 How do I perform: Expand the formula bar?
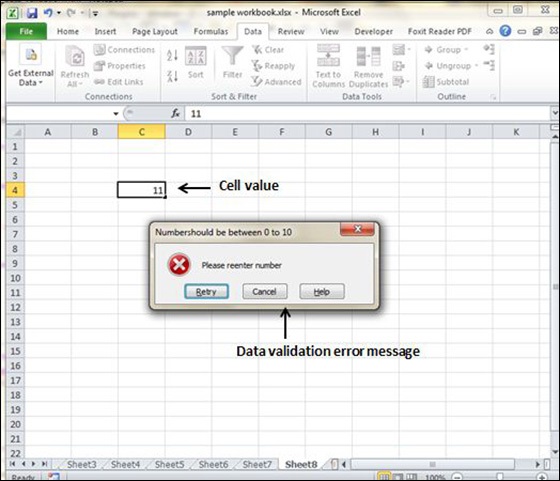click(x=555, y=113)
